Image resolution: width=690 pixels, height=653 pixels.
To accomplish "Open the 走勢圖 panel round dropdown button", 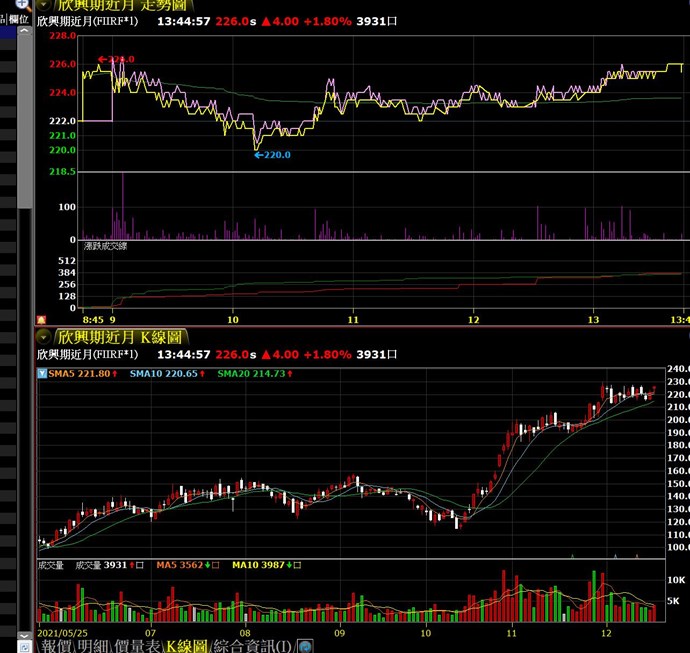I will pyautogui.click(x=44, y=4).
